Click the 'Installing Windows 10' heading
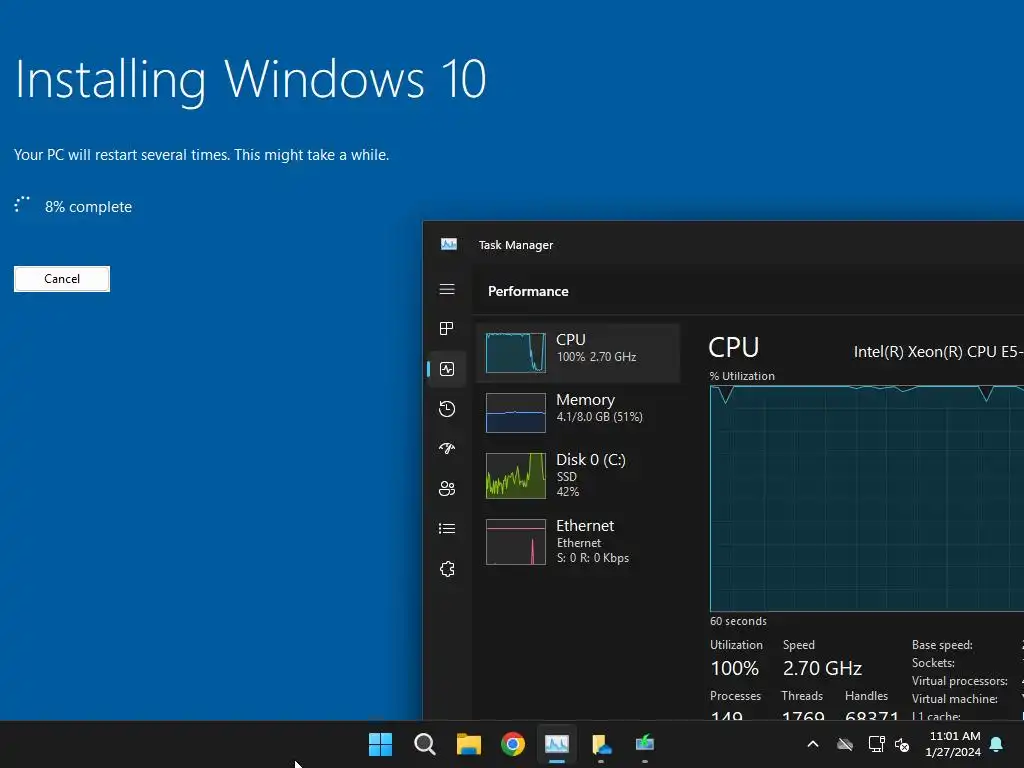 point(250,80)
